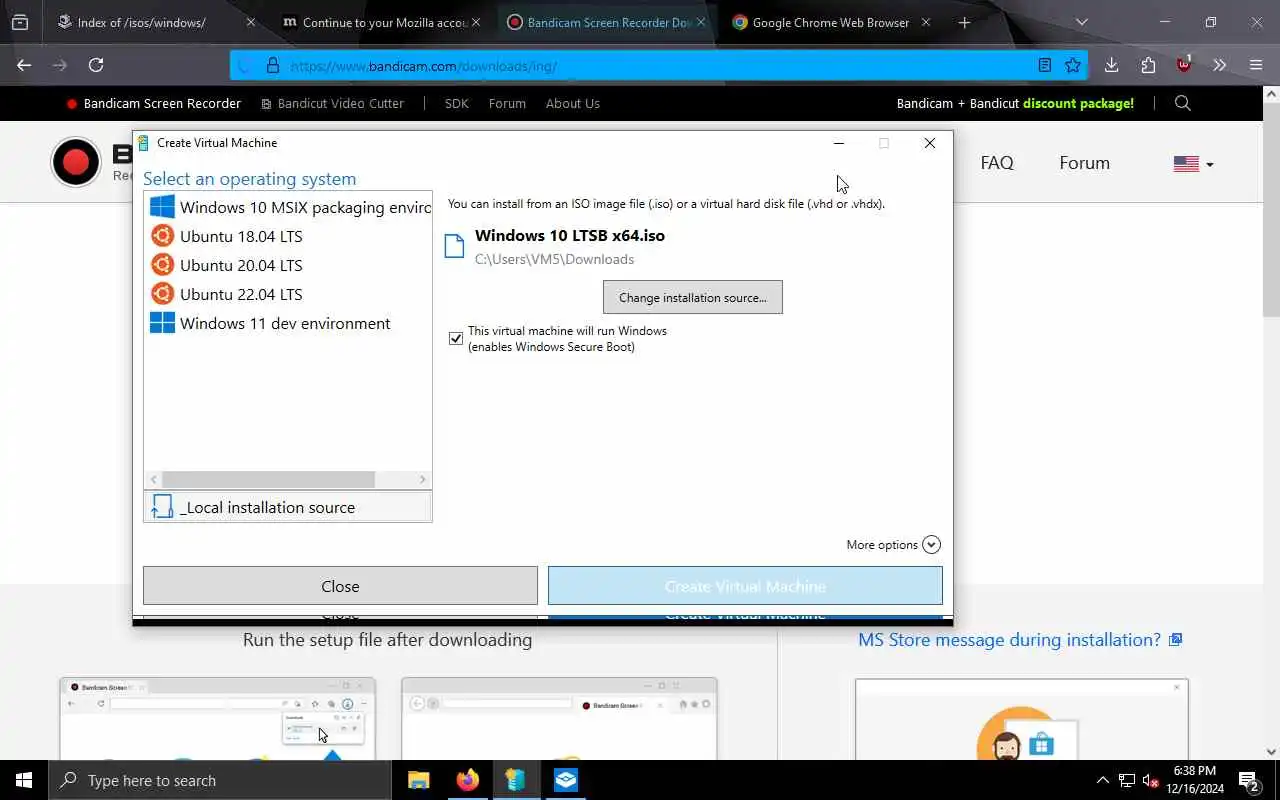
Task: Click the taskbar search box
Action: pyautogui.click(x=219, y=780)
